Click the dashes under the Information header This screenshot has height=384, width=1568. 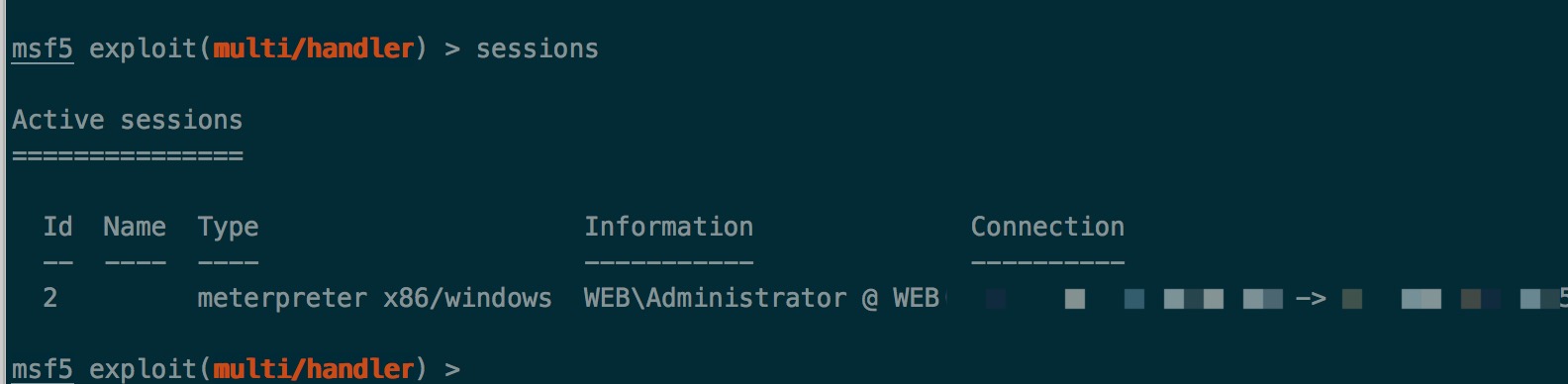click(668, 262)
